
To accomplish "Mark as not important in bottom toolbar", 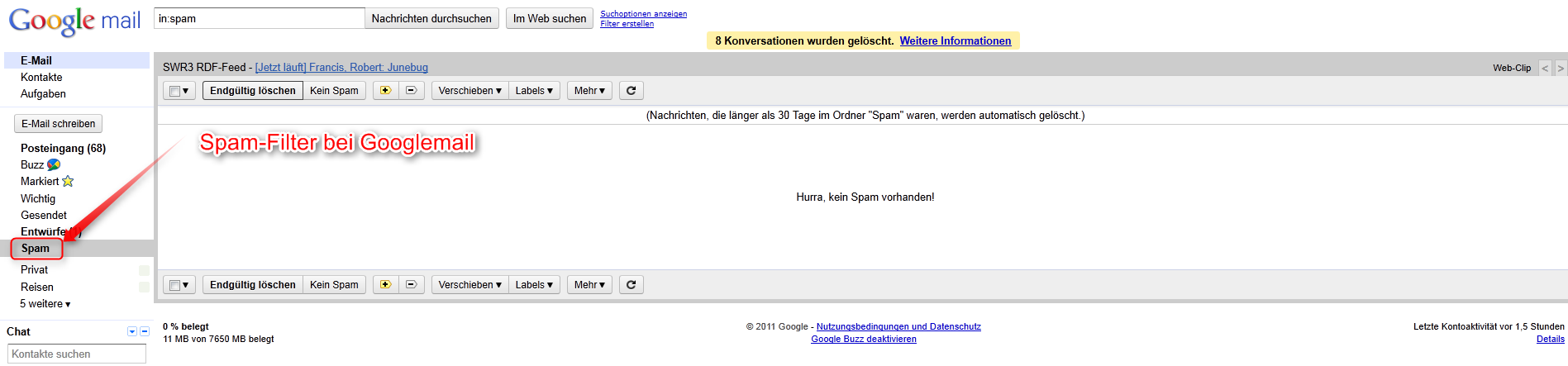I will (x=412, y=285).
